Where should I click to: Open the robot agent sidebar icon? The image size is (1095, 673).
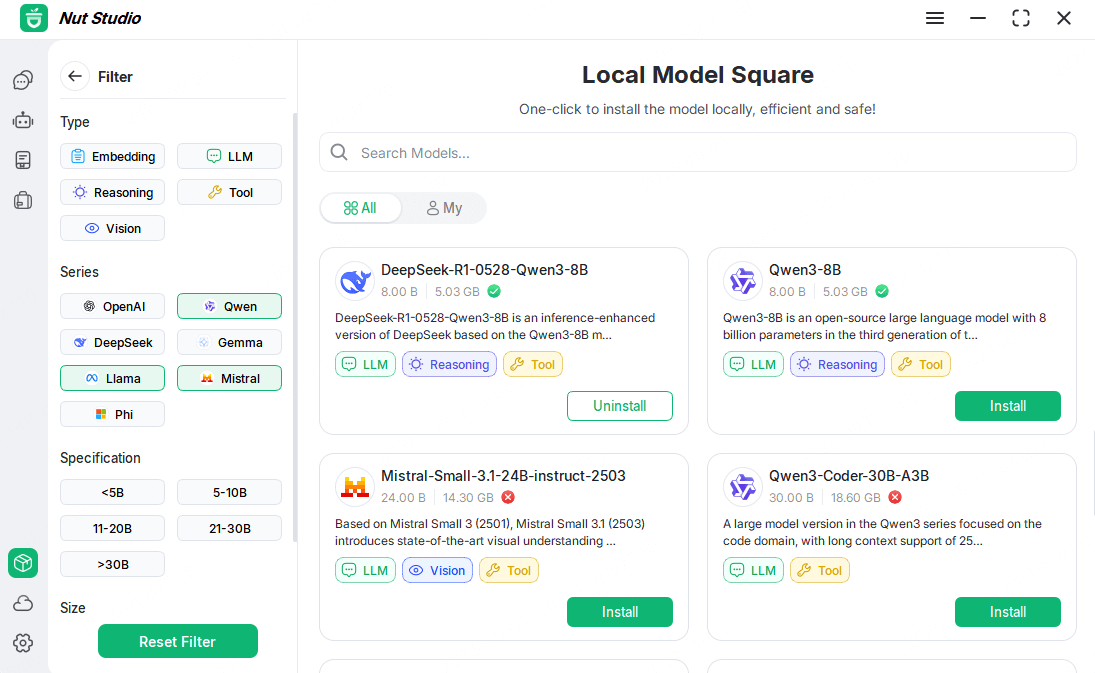click(23, 120)
